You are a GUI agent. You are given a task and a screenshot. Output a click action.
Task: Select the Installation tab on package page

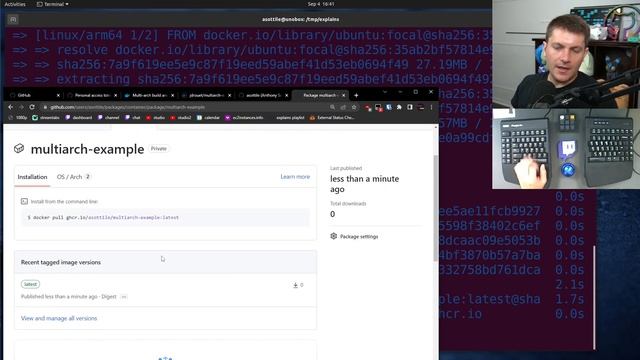32,177
